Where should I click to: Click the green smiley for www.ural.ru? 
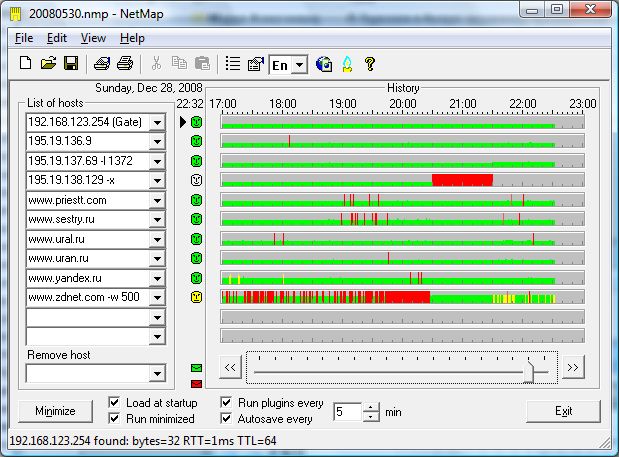pyautogui.click(x=196, y=239)
